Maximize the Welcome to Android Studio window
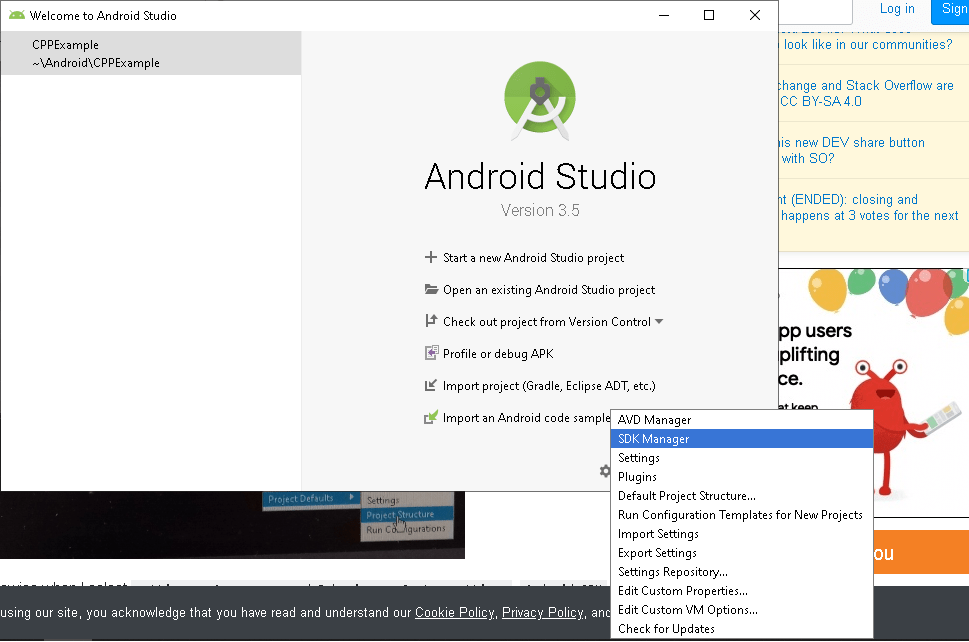This screenshot has width=969, height=642. [x=709, y=15]
